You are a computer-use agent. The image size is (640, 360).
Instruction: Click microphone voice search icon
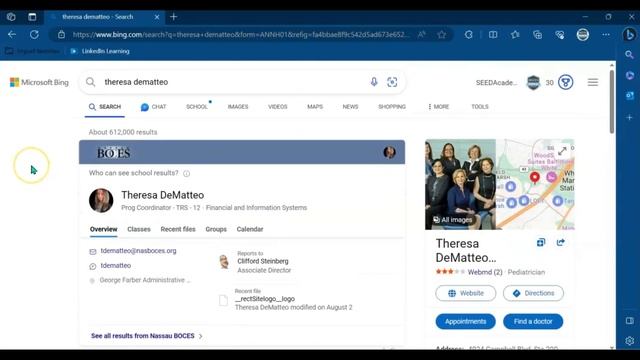(374, 82)
